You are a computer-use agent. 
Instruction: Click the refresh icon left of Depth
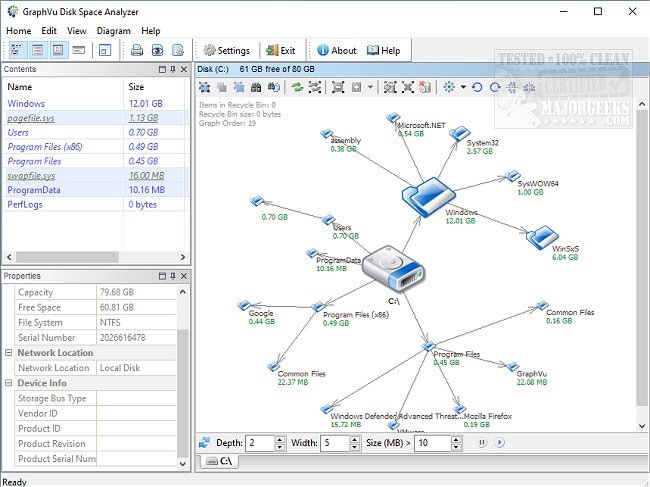click(204, 443)
